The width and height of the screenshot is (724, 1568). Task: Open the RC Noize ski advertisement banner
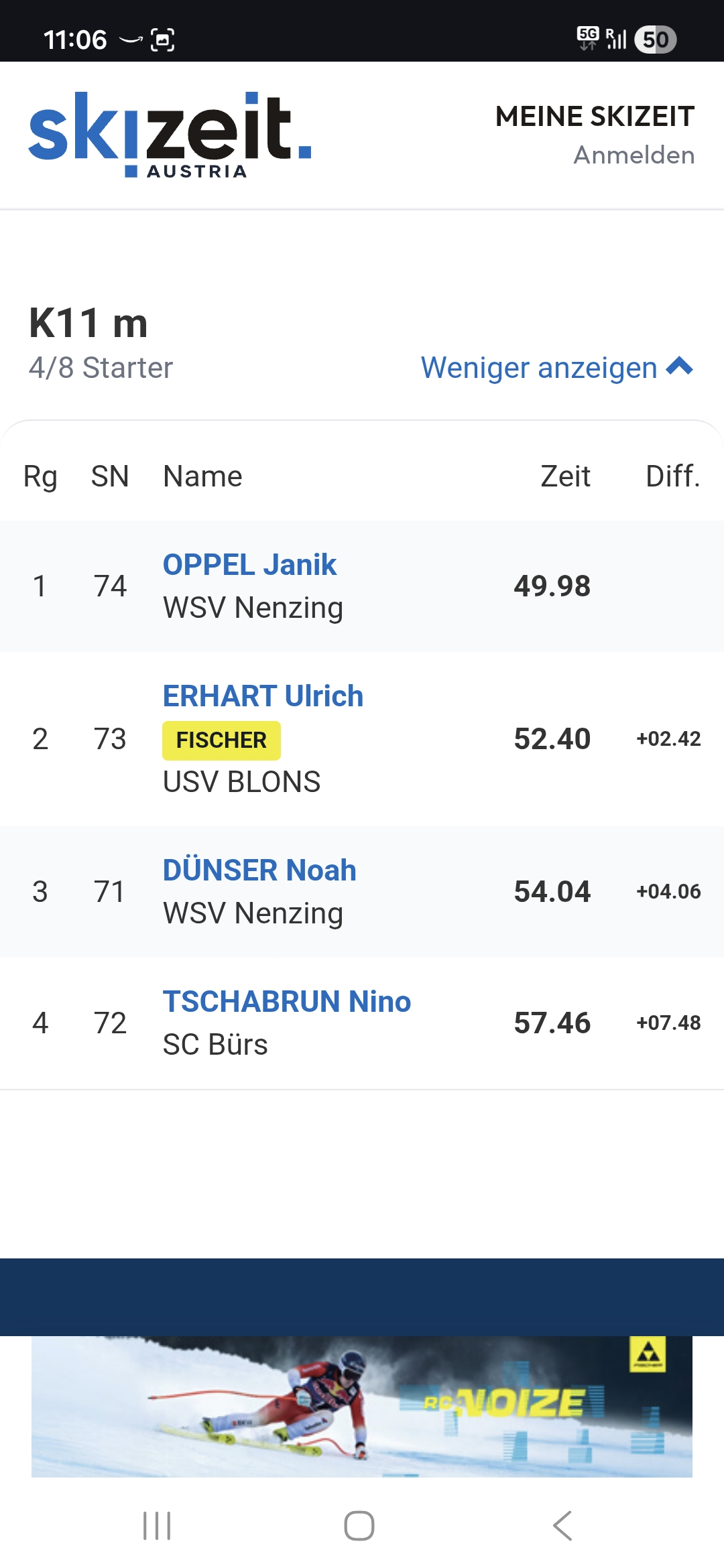click(362, 1406)
